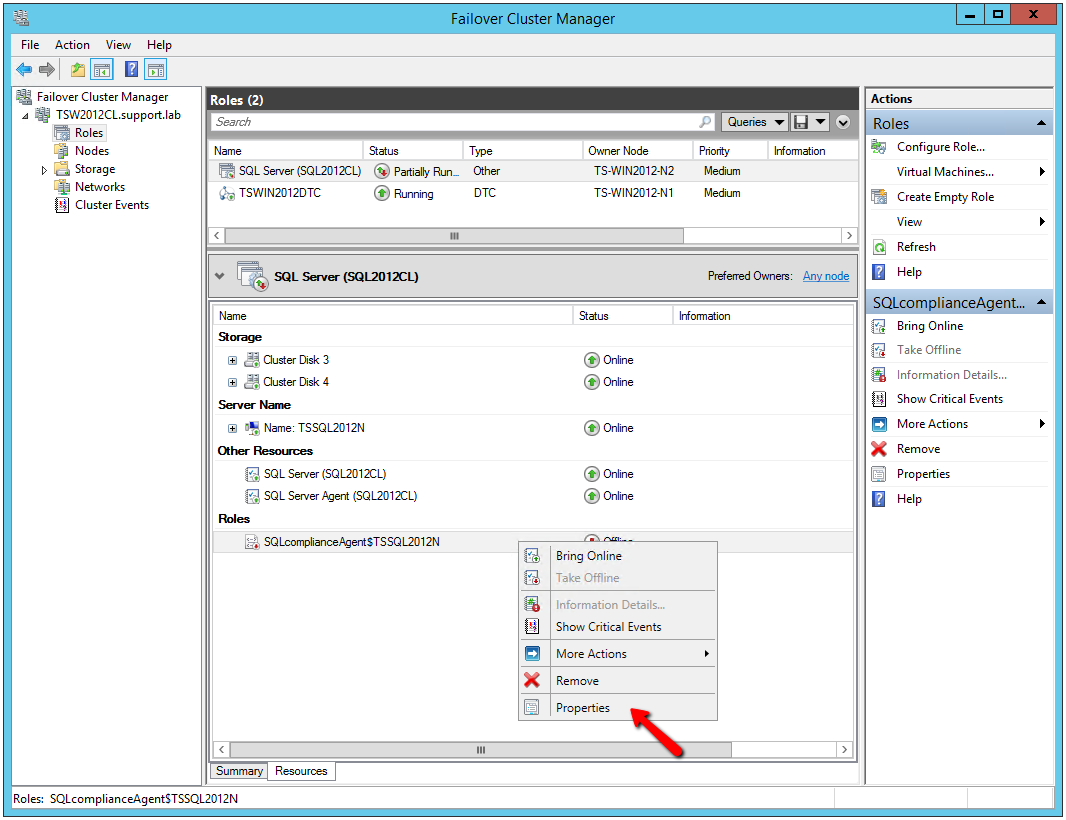Click the Forward arrow toolbar icon
This screenshot has width=1066, height=820.
47,69
